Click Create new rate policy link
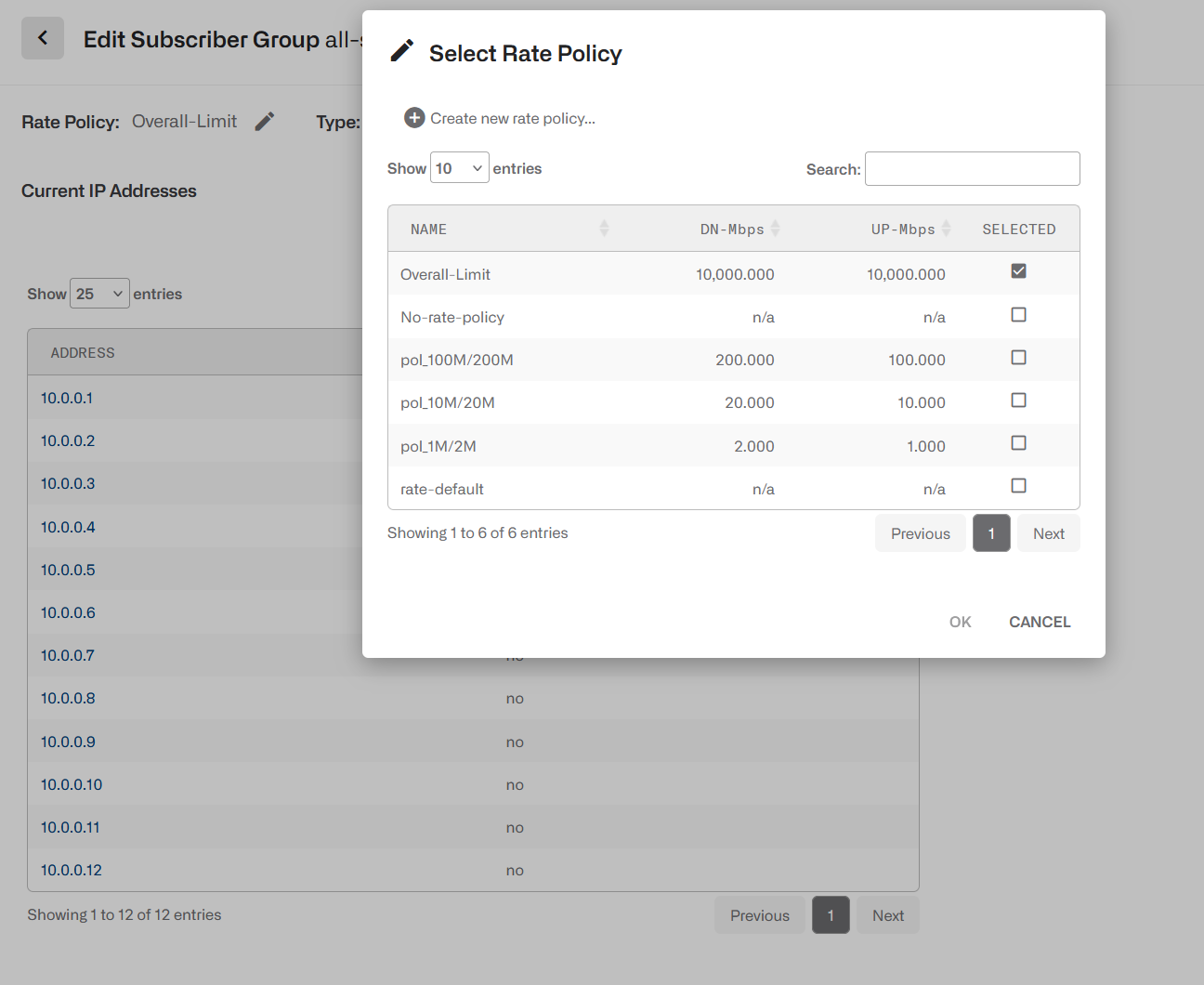 pyautogui.click(x=512, y=118)
